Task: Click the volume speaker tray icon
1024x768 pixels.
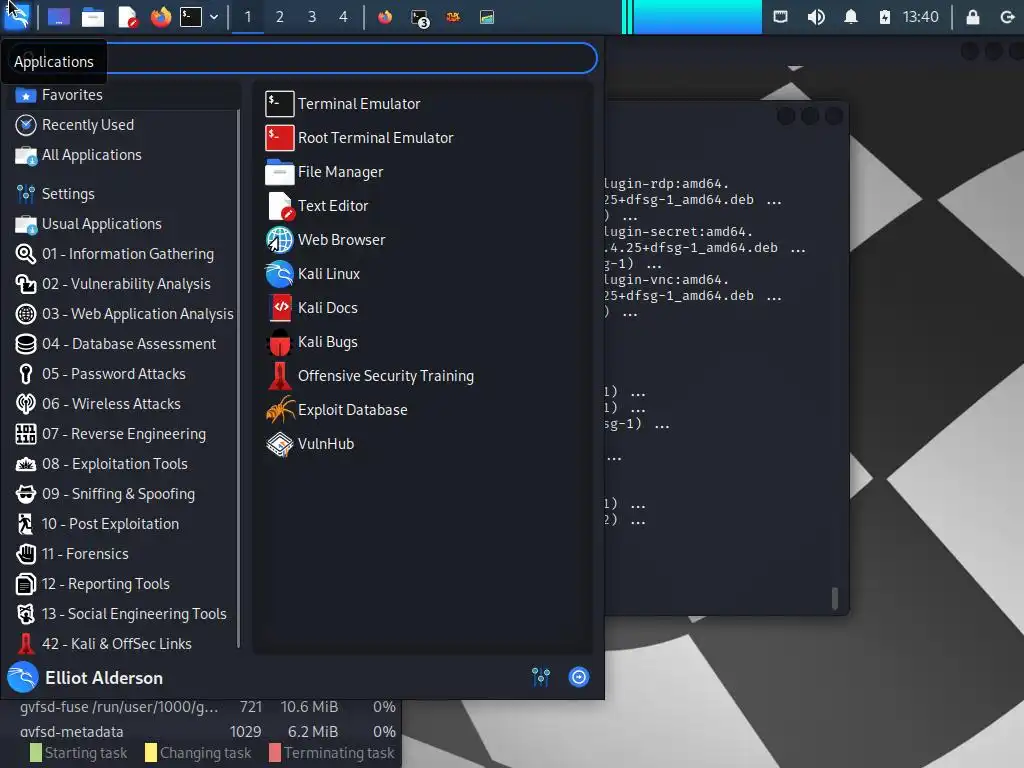Action: pyautogui.click(x=816, y=17)
